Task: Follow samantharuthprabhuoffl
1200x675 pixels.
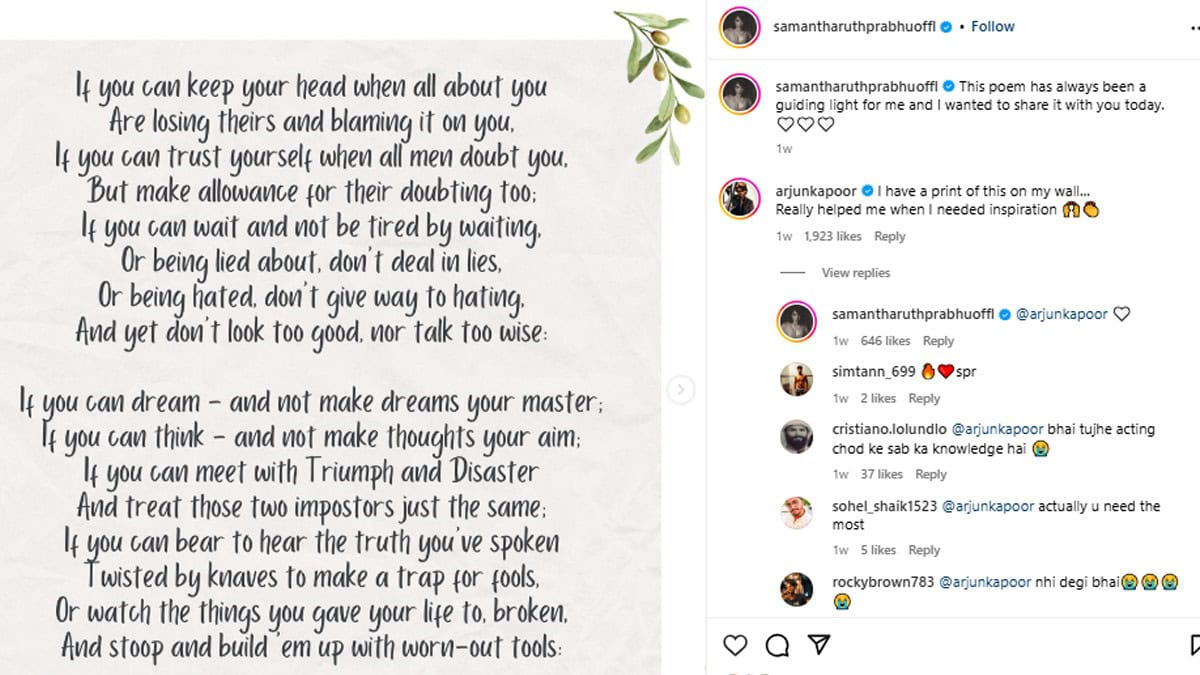Action: point(993,27)
